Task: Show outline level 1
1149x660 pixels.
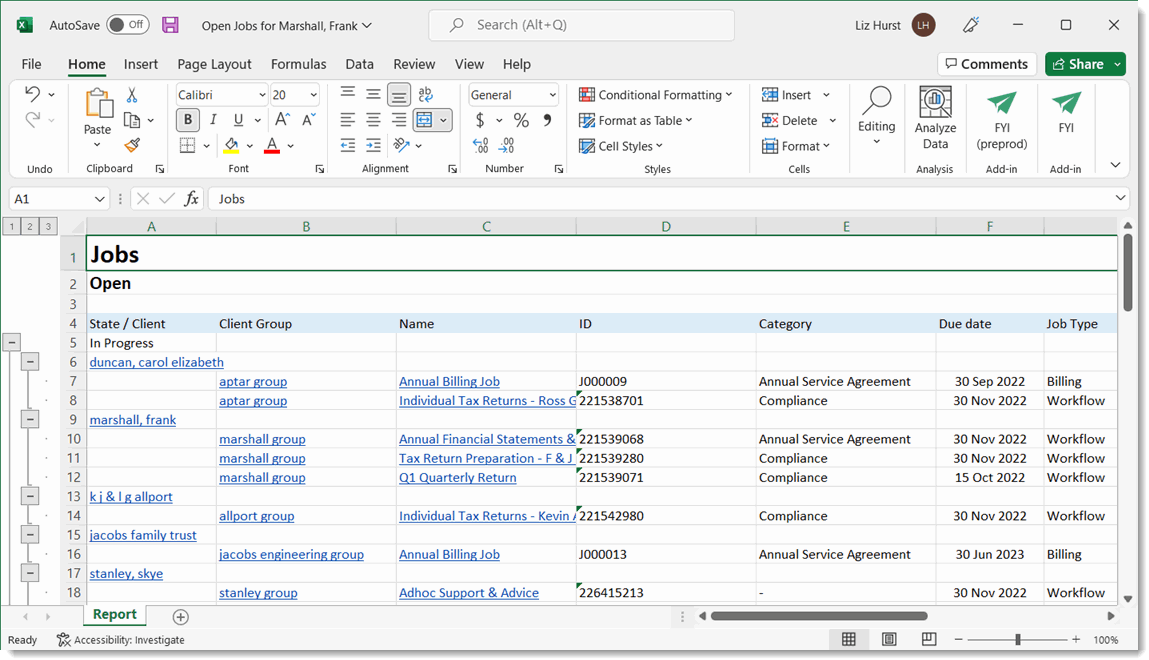Action: click(x=12, y=226)
